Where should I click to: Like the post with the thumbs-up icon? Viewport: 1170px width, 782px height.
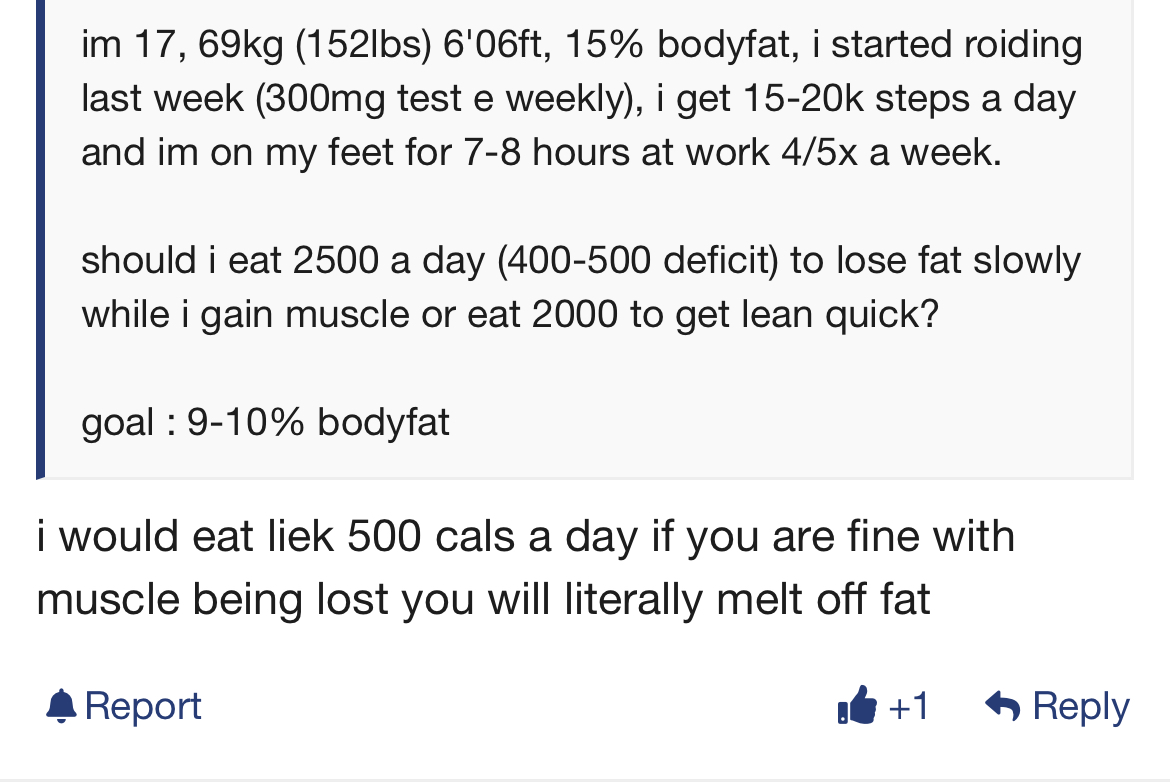[x=856, y=706]
